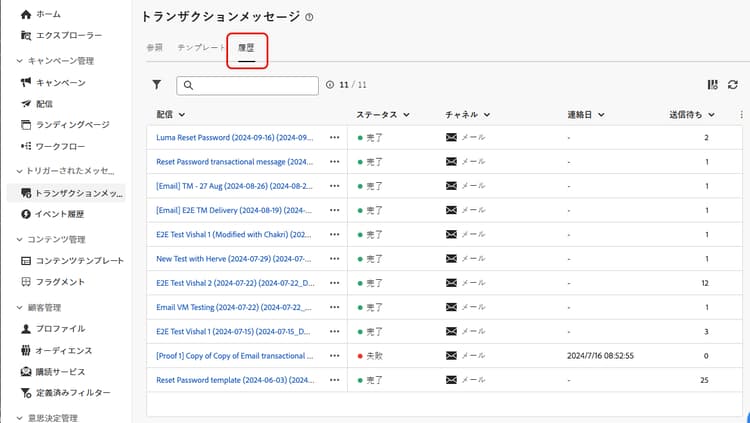Switch to the 参照 tab
750x423 pixels.
(x=154, y=47)
